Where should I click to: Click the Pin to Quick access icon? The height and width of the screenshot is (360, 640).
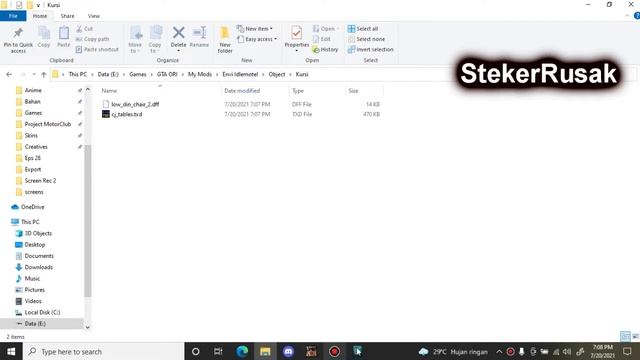tap(18, 33)
